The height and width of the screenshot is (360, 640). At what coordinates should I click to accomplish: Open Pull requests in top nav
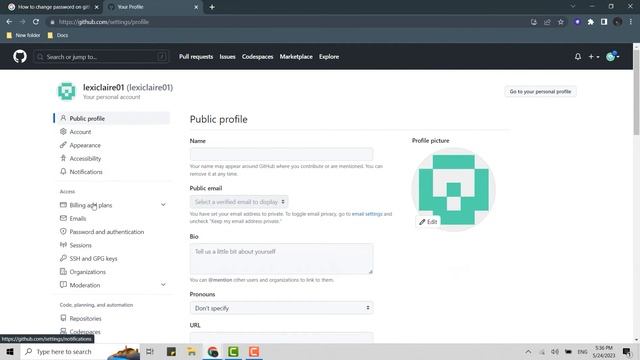point(196,57)
